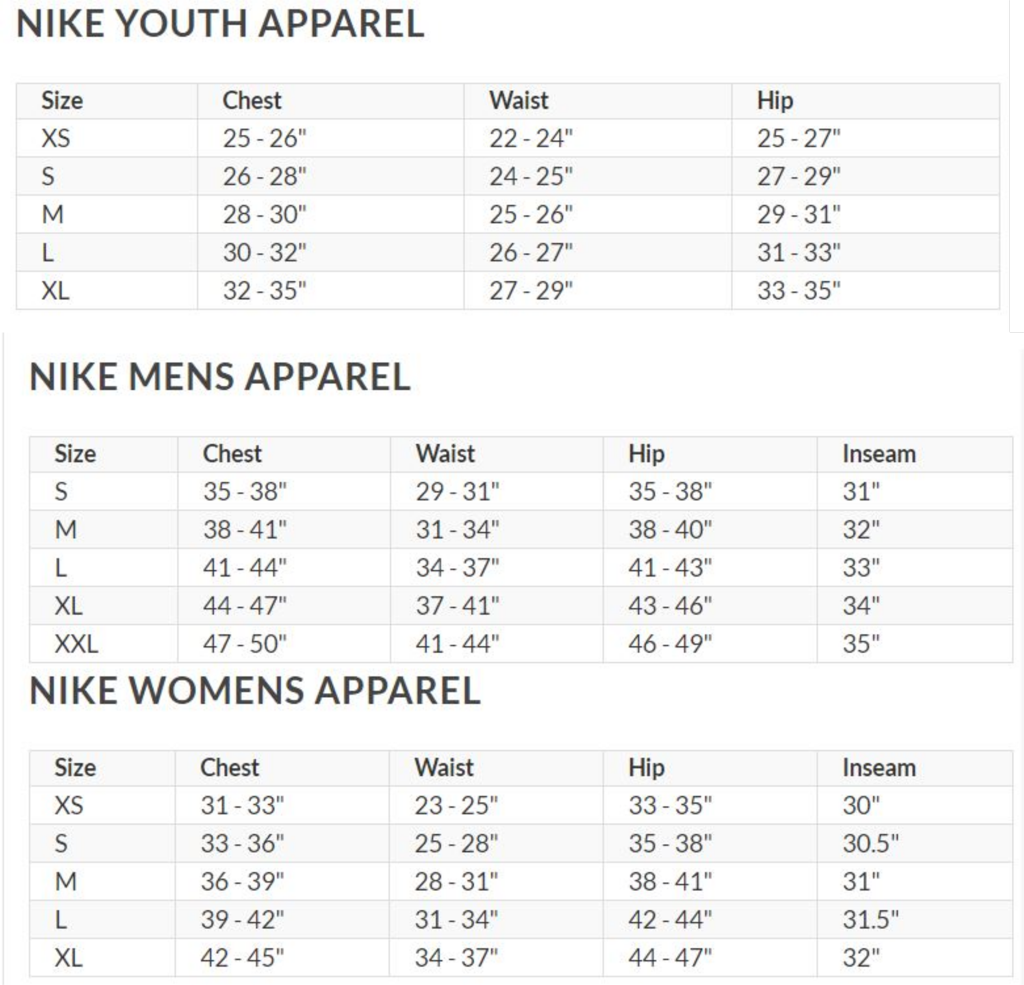The image size is (1024, 985).
Task: Click womens M chest value 36 - 39"
Action: 242,882
